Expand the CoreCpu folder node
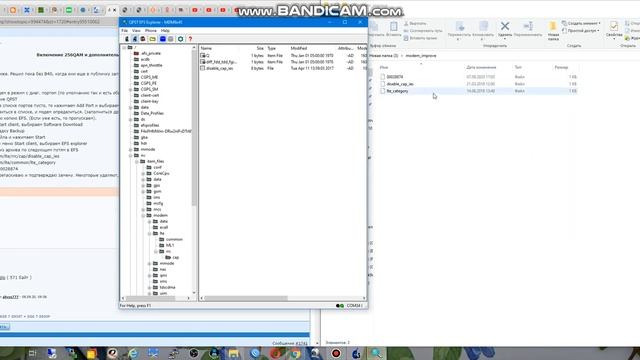The image size is (640, 360). pyautogui.click(x=143, y=173)
